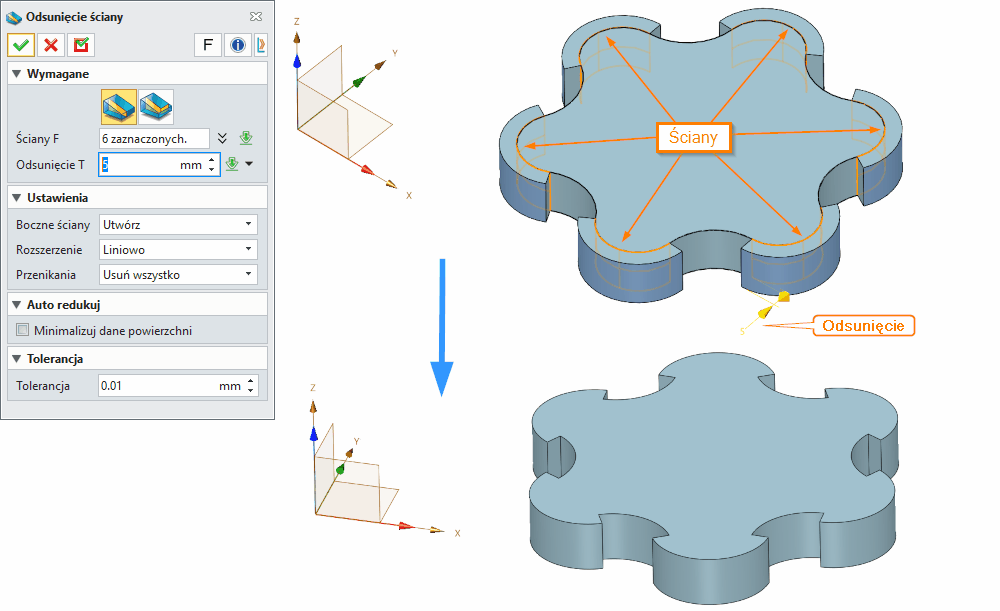Image resolution: width=1000 pixels, height=611 pixels.
Task: Open the F entity filter picker
Action: pyautogui.click(x=207, y=45)
